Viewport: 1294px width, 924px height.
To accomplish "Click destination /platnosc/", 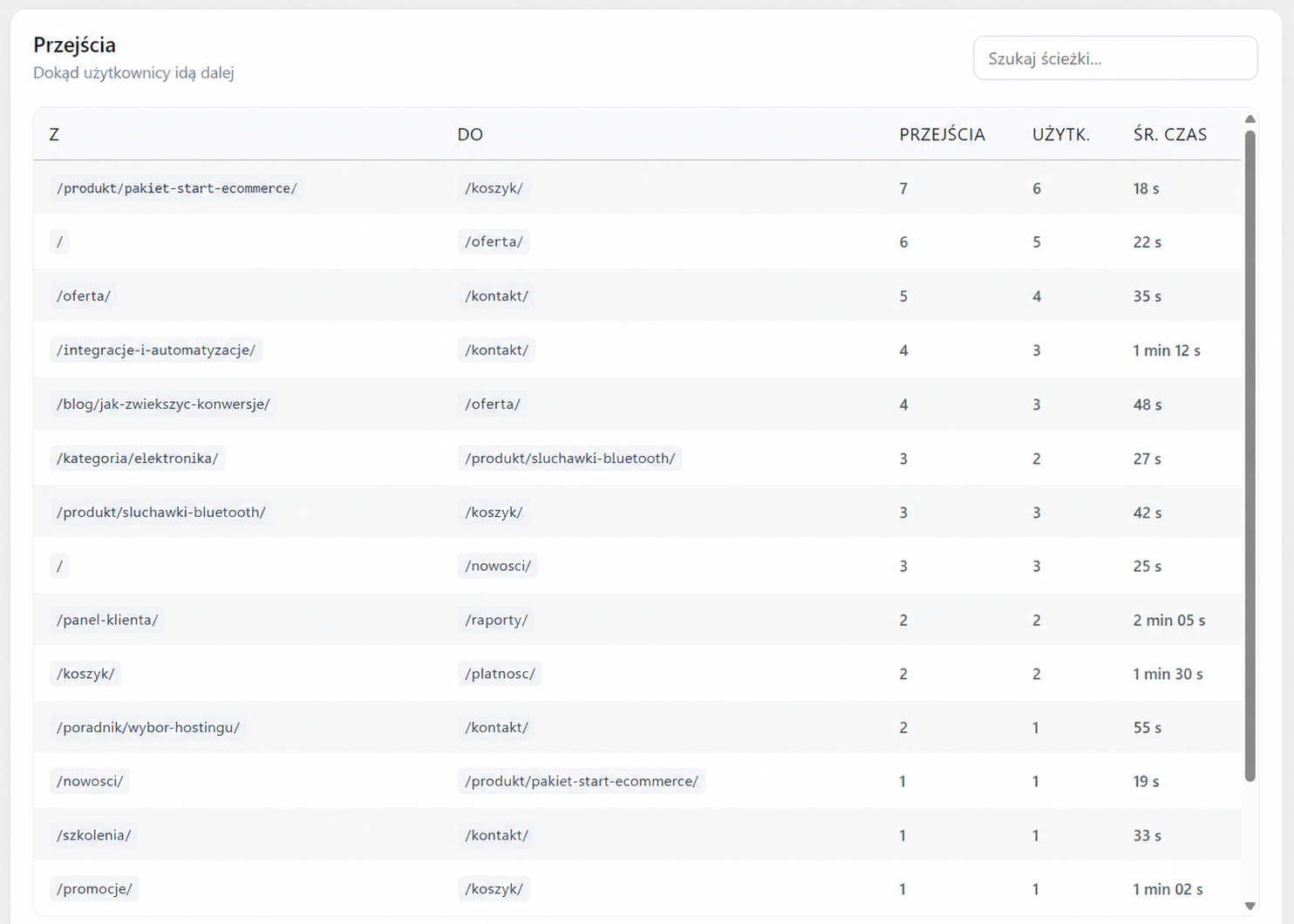I will pyautogui.click(x=500, y=674).
